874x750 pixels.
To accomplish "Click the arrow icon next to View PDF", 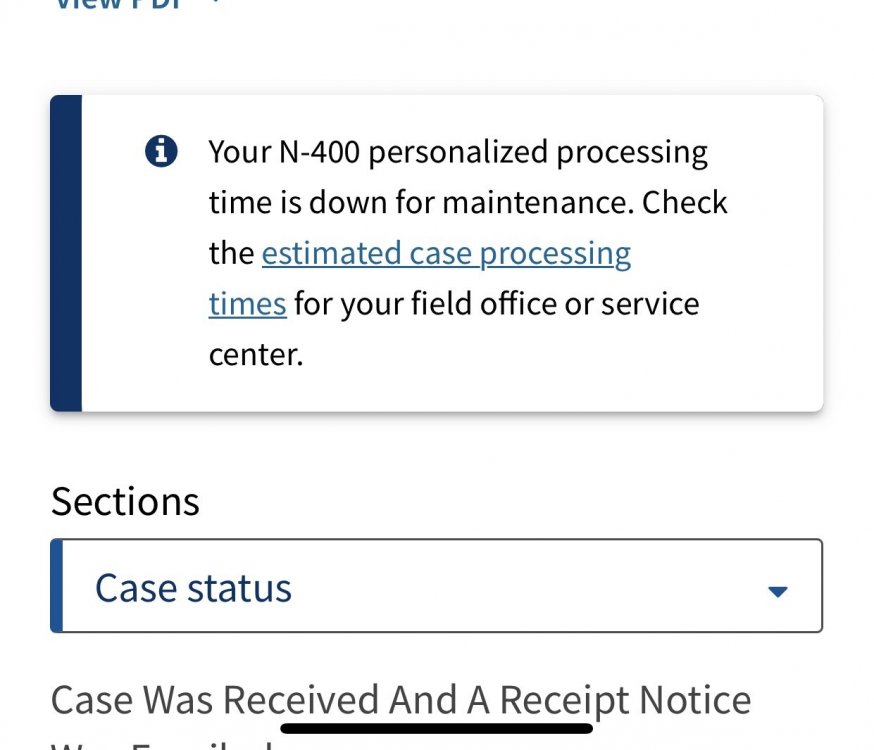I will point(214,3).
